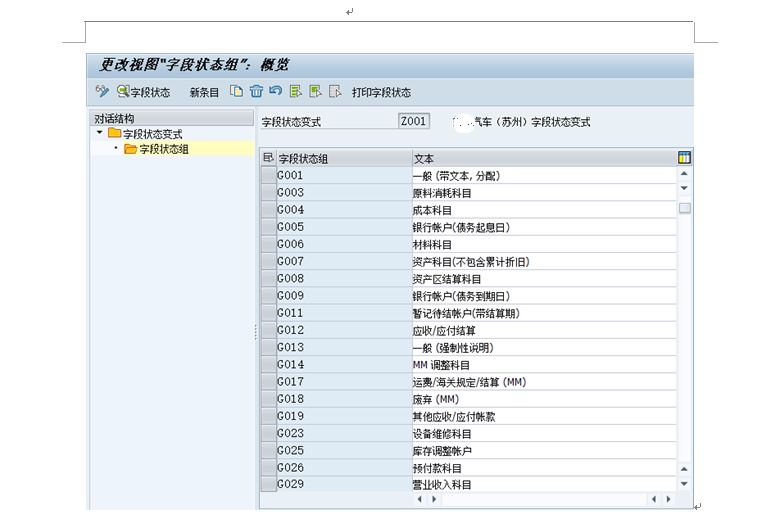The image size is (783, 516).
Task: Select row G005 with its row selector
Action: pos(269,227)
